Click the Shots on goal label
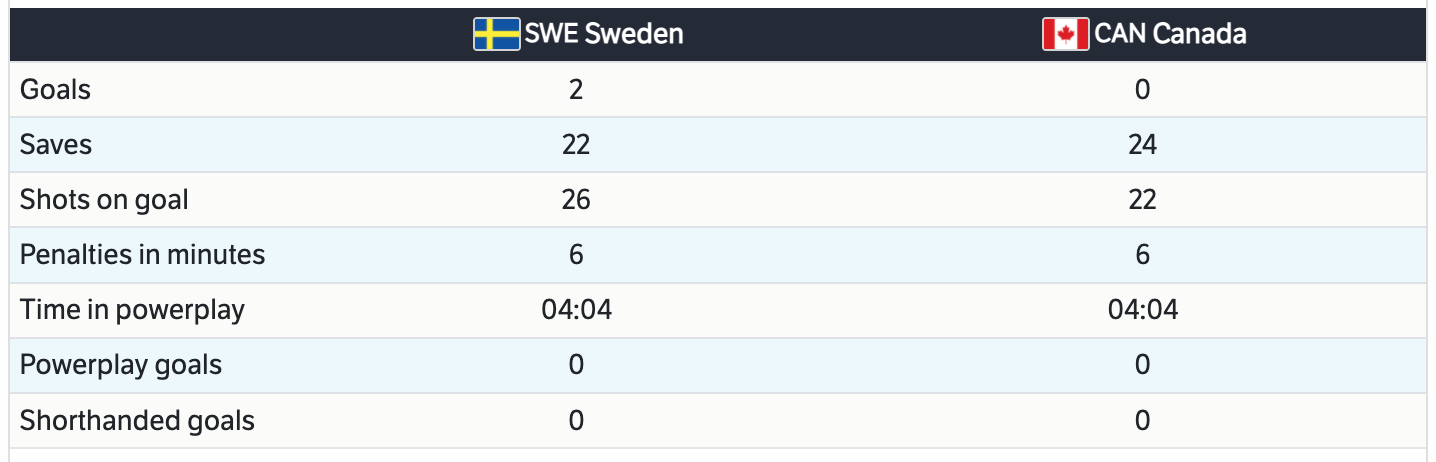Screen dimensions: 1436x462 104,200
